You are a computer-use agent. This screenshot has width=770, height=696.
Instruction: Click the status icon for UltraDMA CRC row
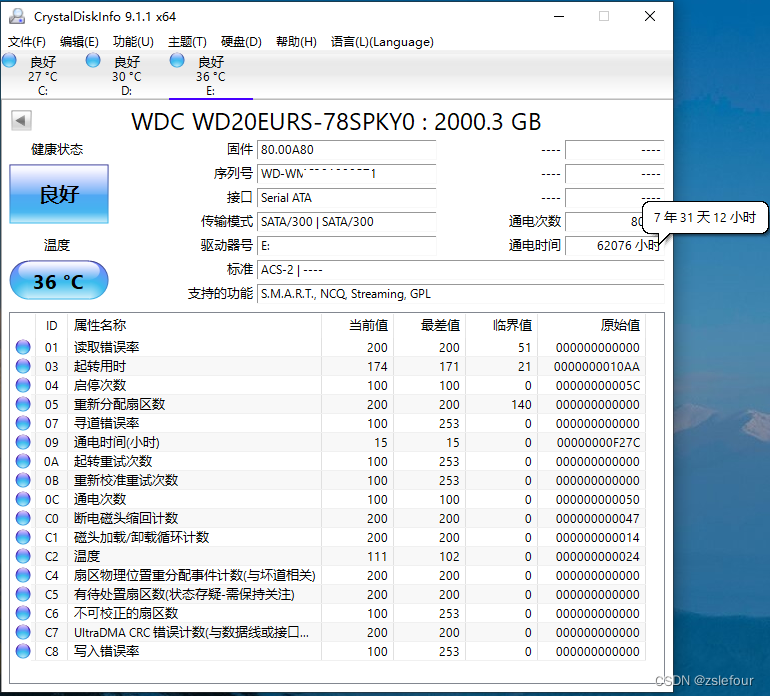click(x=23, y=632)
